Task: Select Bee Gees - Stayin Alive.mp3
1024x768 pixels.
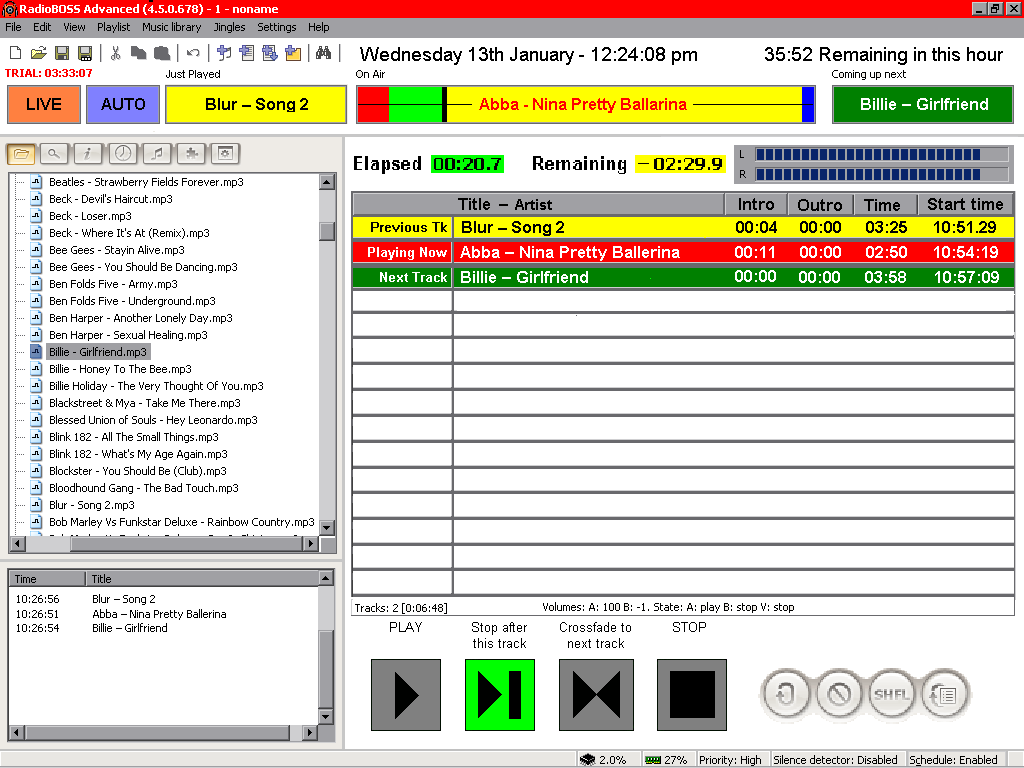Action: point(117,250)
